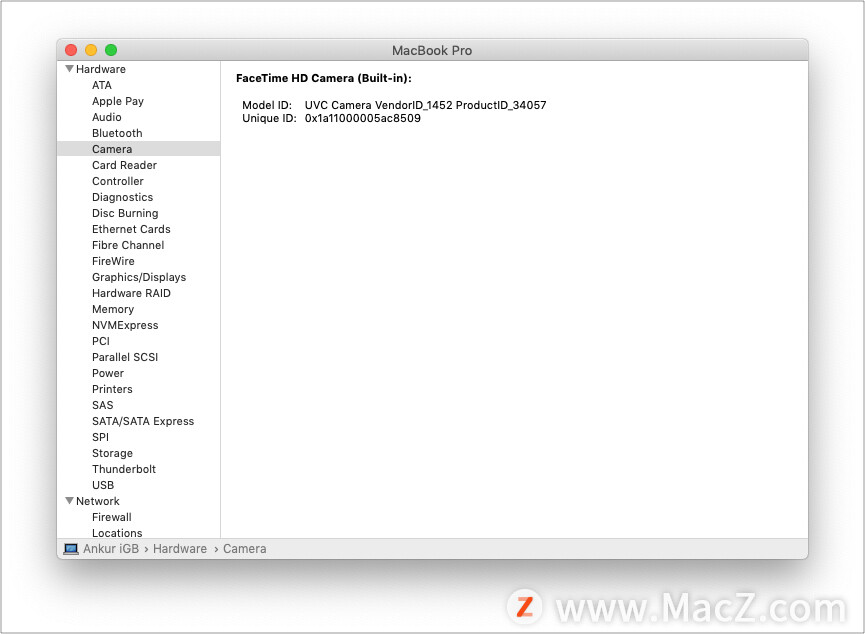Screen dimensions: 865x634
Task: Click the 0x1a11000005ac8509 value
Action: coord(362,118)
